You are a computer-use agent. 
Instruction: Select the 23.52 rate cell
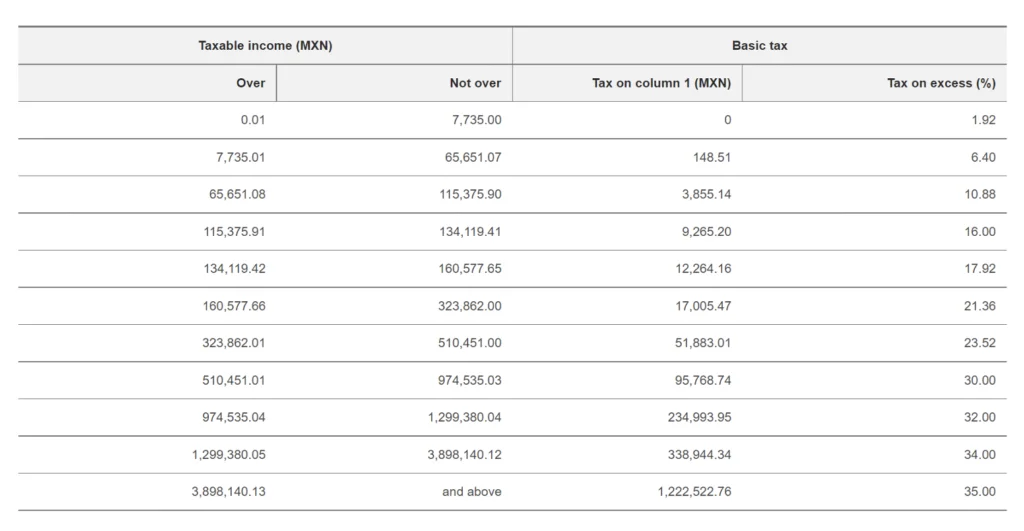(980, 343)
